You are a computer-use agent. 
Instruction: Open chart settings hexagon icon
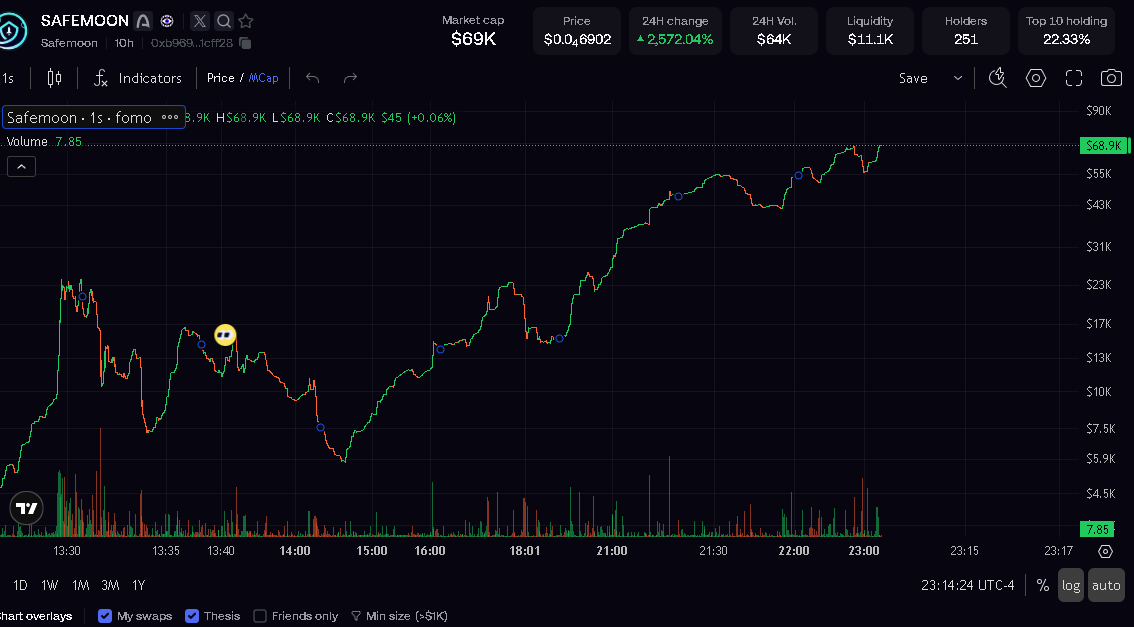pos(1036,78)
